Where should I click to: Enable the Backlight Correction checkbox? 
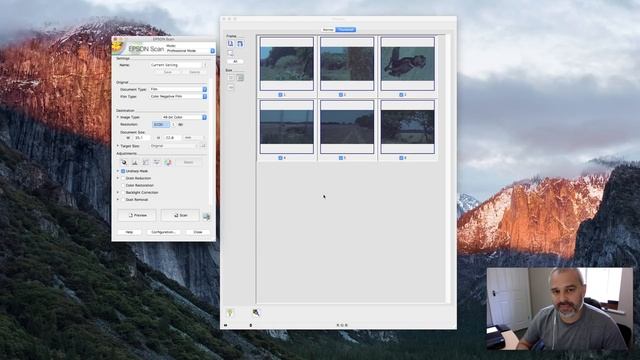coord(123,192)
